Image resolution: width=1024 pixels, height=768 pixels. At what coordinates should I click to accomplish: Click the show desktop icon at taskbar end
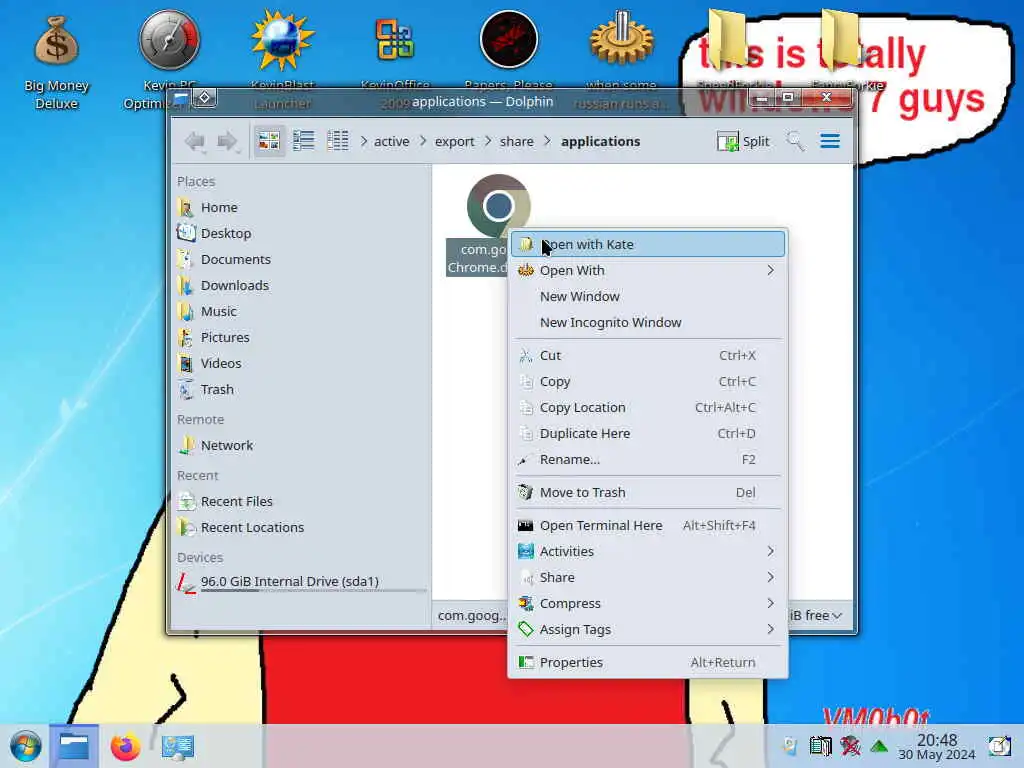coord(999,746)
